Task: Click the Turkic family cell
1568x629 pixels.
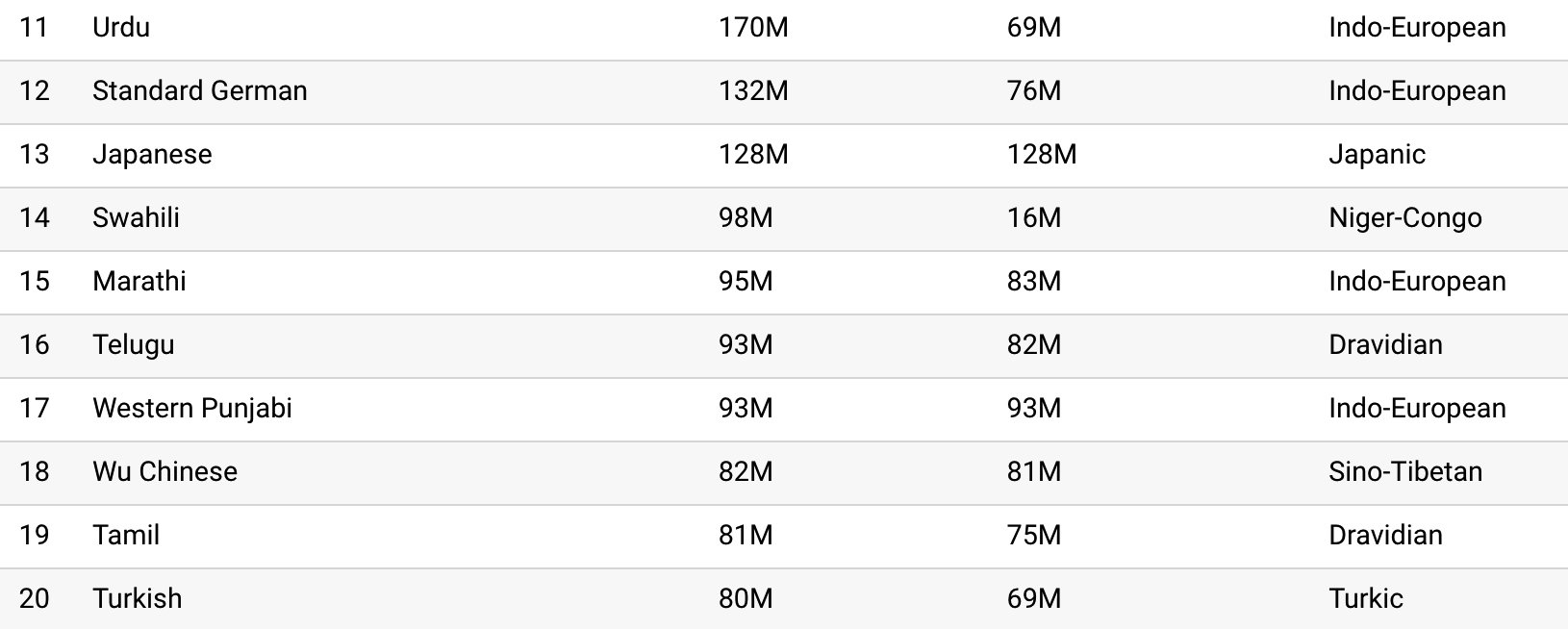Action: point(1366,598)
